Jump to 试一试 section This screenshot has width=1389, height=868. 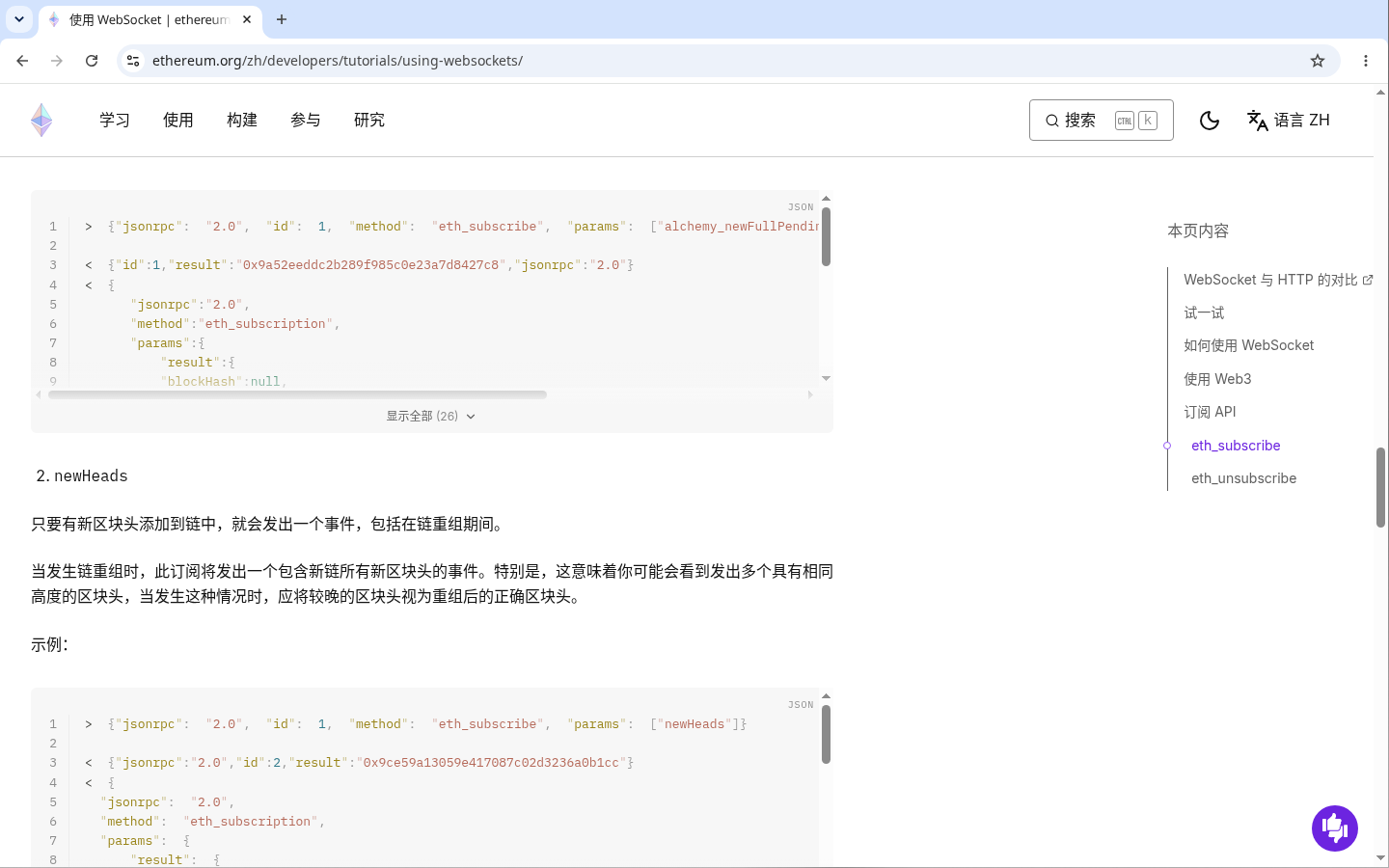[1204, 312]
